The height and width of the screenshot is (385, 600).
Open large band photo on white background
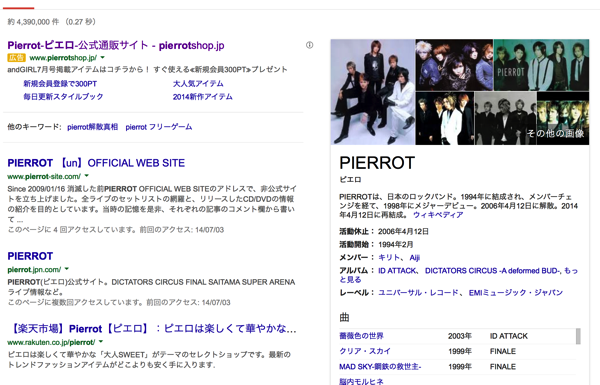tap(373, 92)
